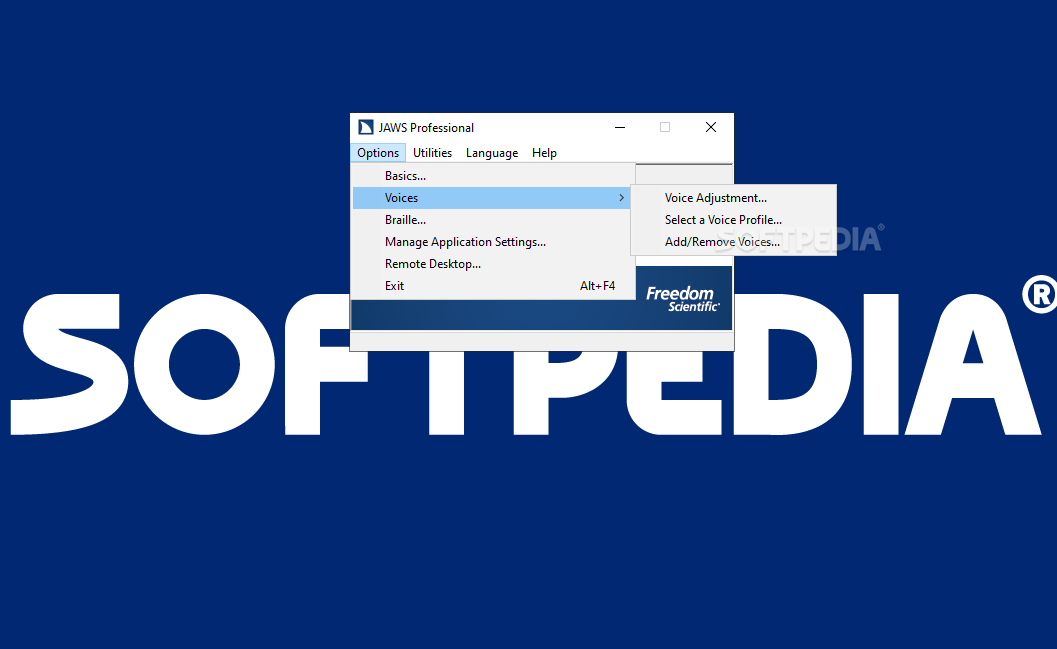Viewport: 1057px width, 649px height.
Task: Open the Options menu
Action: (378, 153)
